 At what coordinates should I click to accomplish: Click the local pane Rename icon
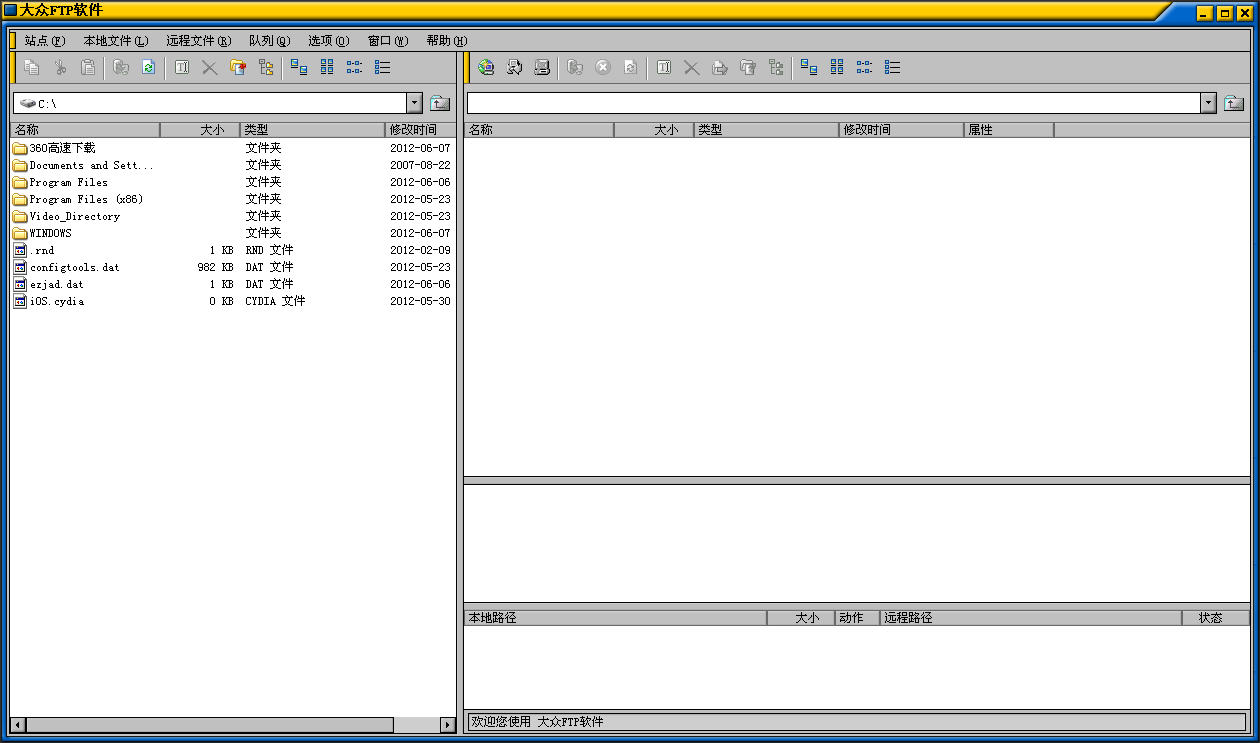(x=181, y=67)
